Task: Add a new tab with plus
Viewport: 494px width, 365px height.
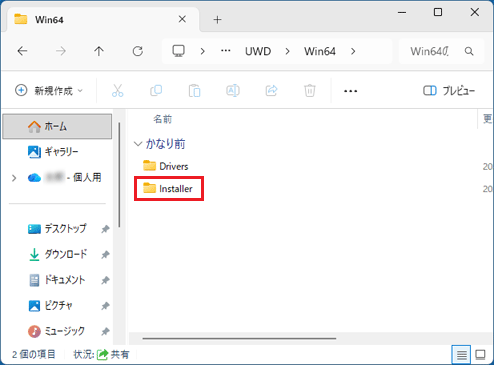Action: [217, 20]
